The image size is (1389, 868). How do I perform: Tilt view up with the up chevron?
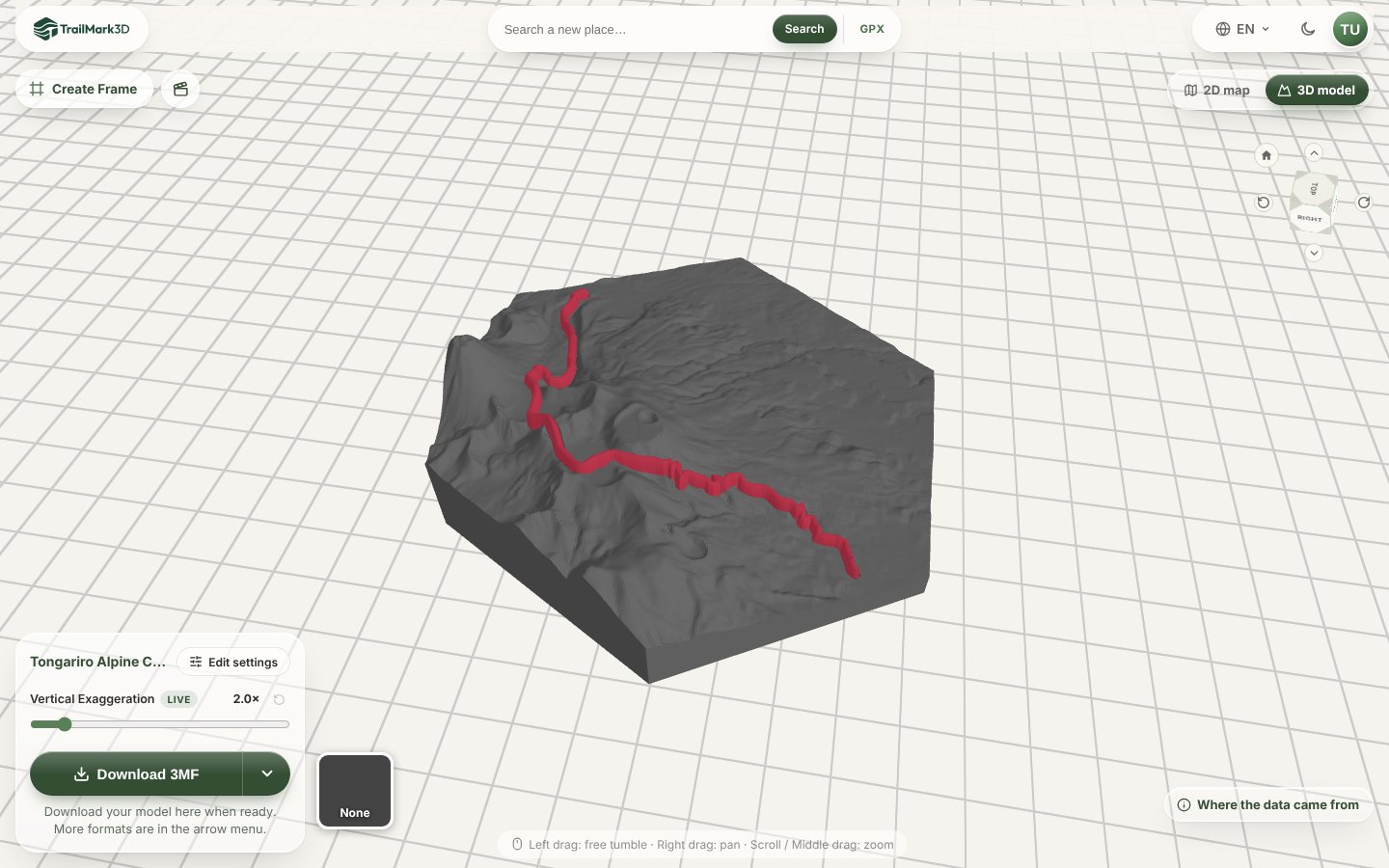(x=1314, y=152)
